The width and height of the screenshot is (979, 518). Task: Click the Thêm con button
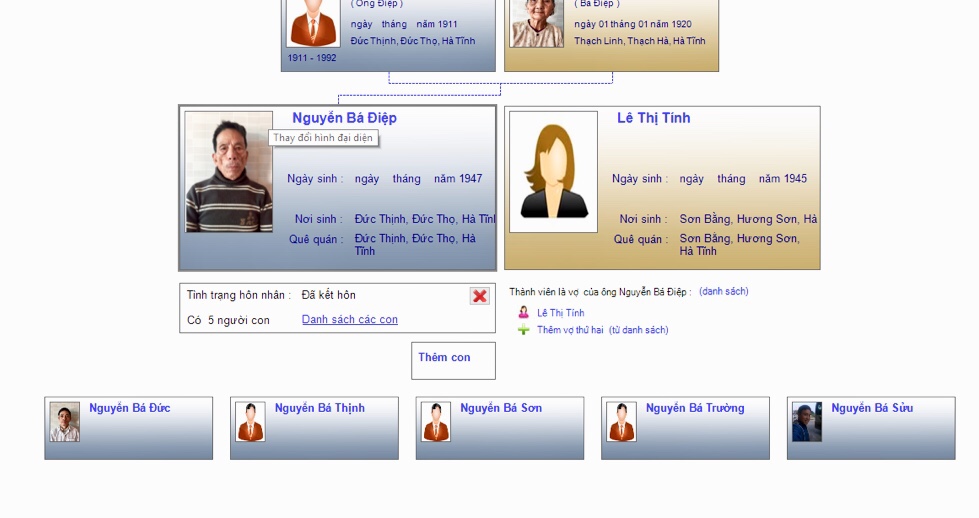(x=453, y=361)
